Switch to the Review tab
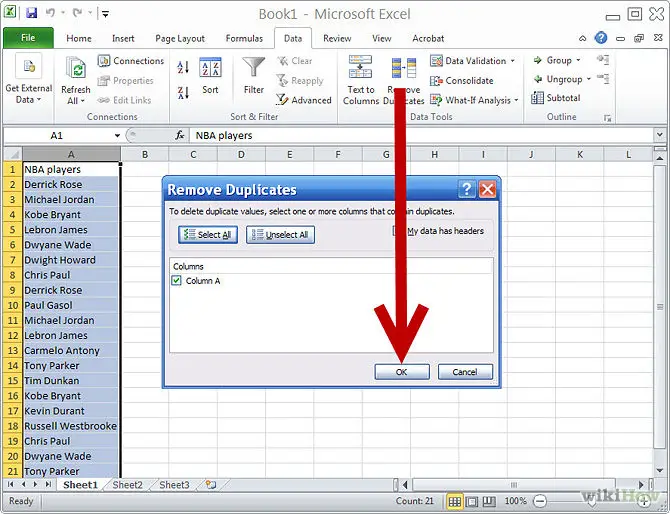Screen dimensions: 670x514 pos(337,38)
